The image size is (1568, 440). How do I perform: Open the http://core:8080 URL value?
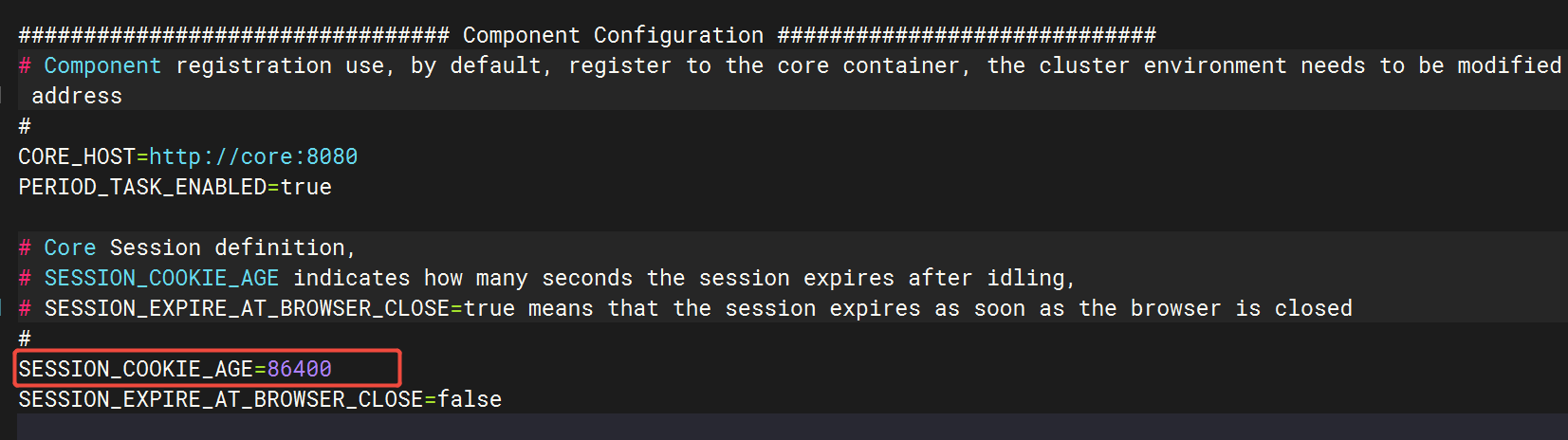253,156
